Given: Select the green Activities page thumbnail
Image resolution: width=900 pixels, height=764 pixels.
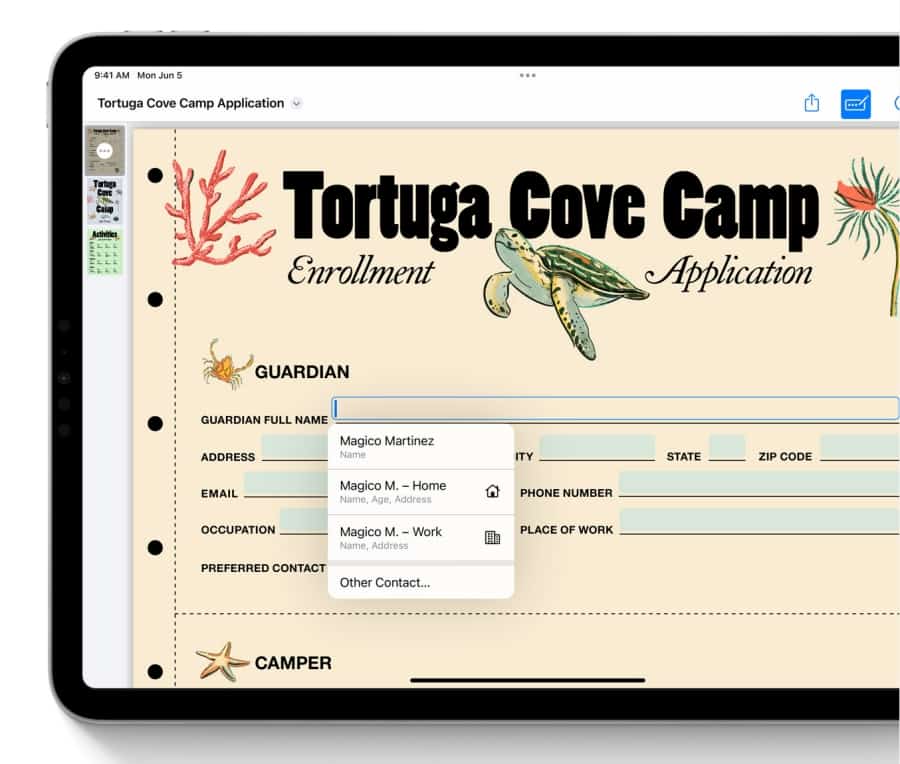Looking at the screenshot, I should click(105, 252).
